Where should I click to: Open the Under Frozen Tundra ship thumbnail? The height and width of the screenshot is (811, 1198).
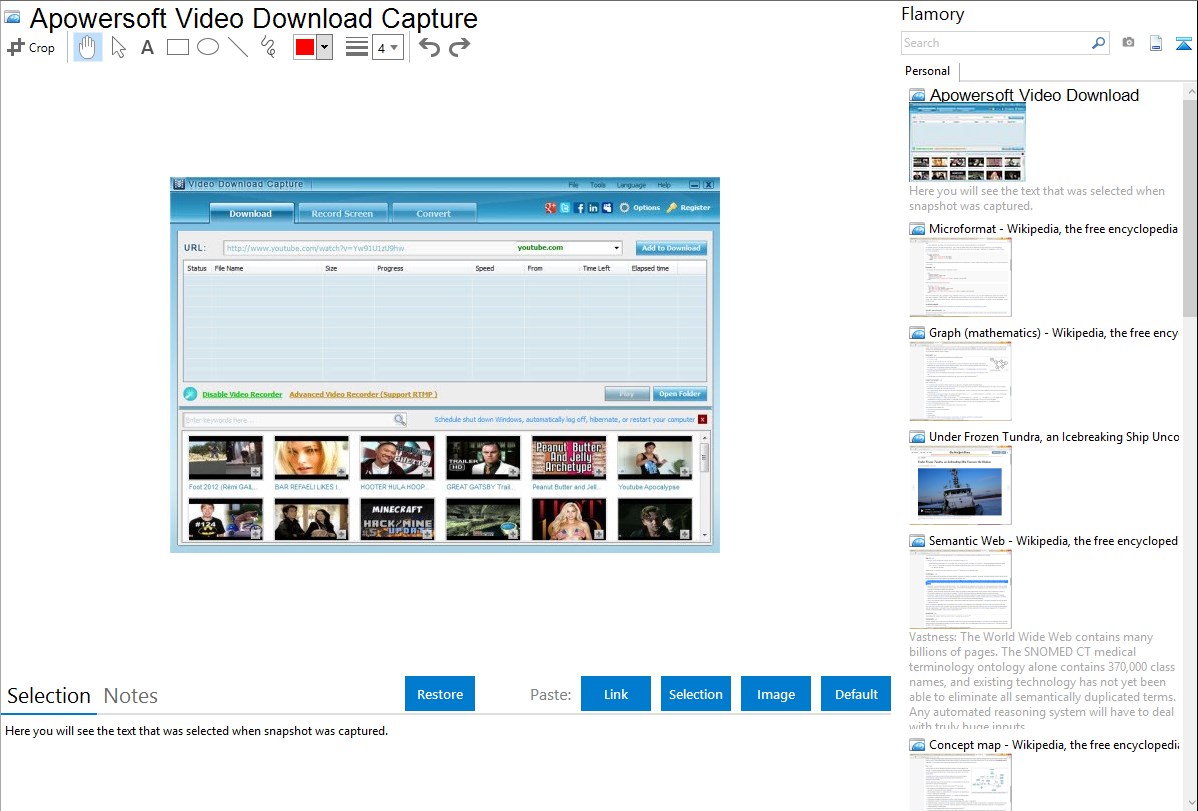960,485
